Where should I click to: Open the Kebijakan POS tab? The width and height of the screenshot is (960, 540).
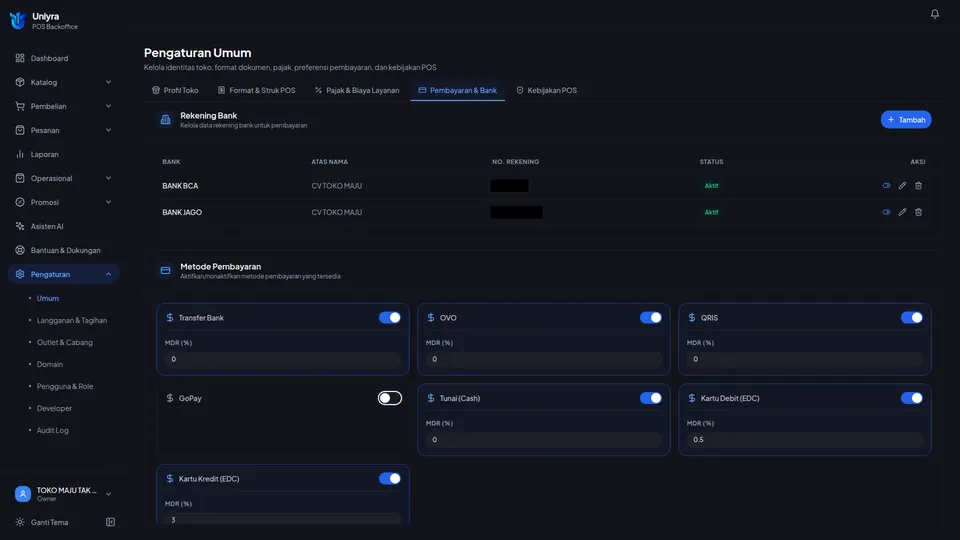[546, 90]
